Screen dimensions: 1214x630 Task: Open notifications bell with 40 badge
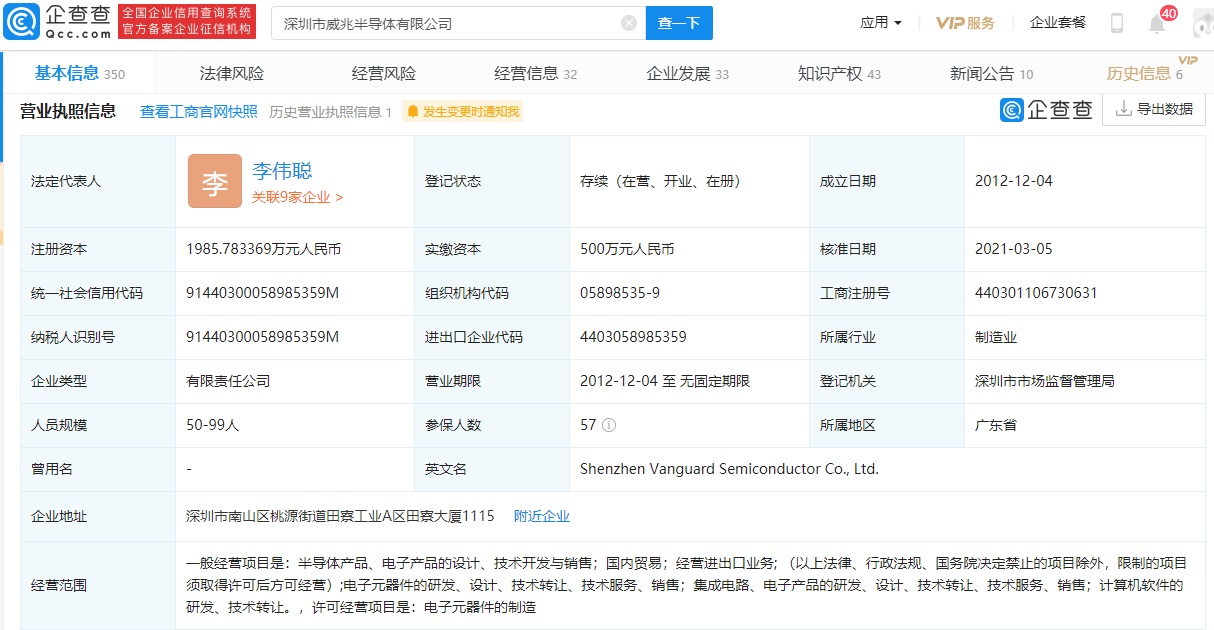pyautogui.click(x=1157, y=23)
